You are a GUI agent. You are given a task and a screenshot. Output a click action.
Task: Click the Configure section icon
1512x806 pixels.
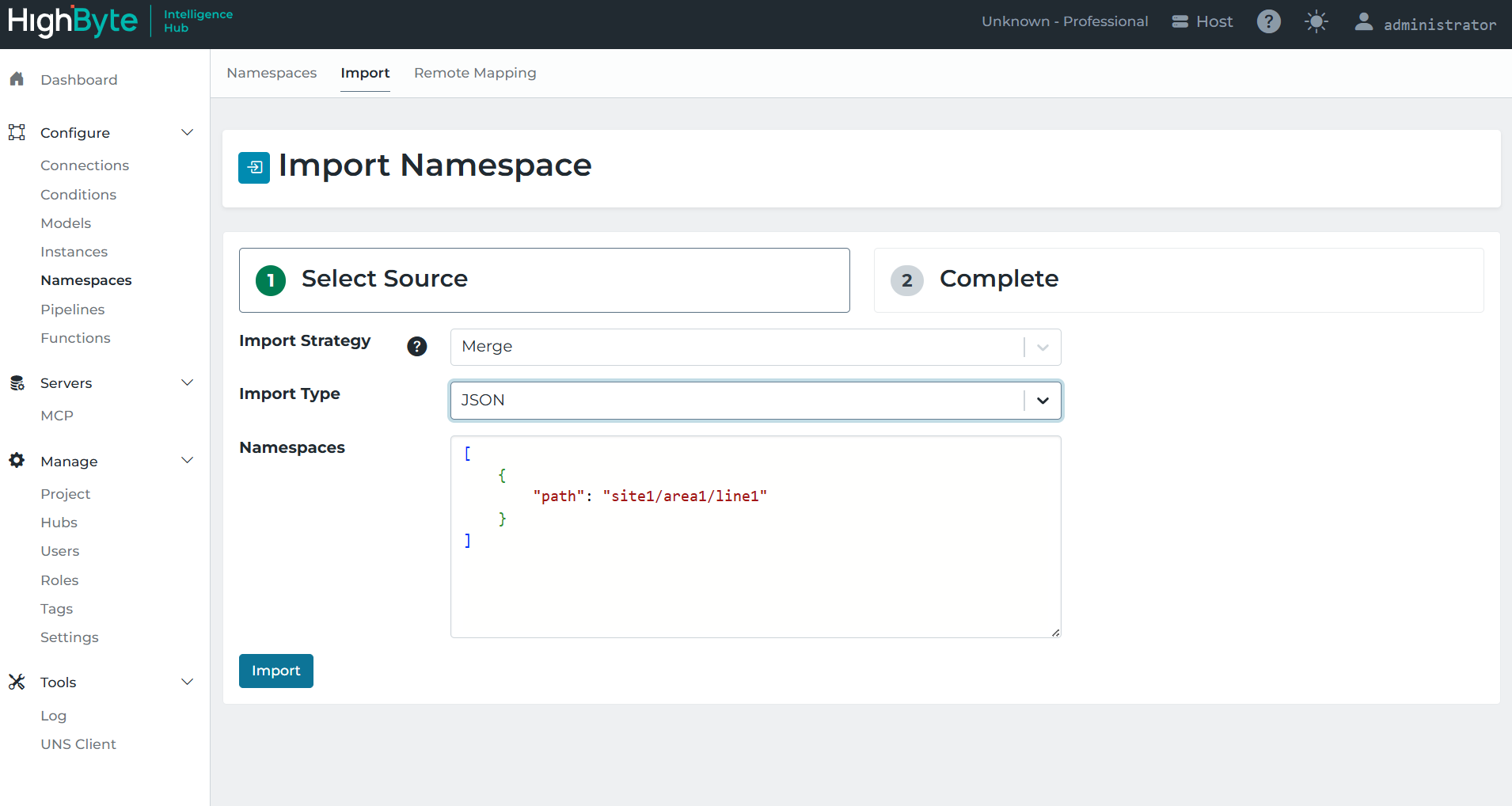pyautogui.click(x=16, y=132)
